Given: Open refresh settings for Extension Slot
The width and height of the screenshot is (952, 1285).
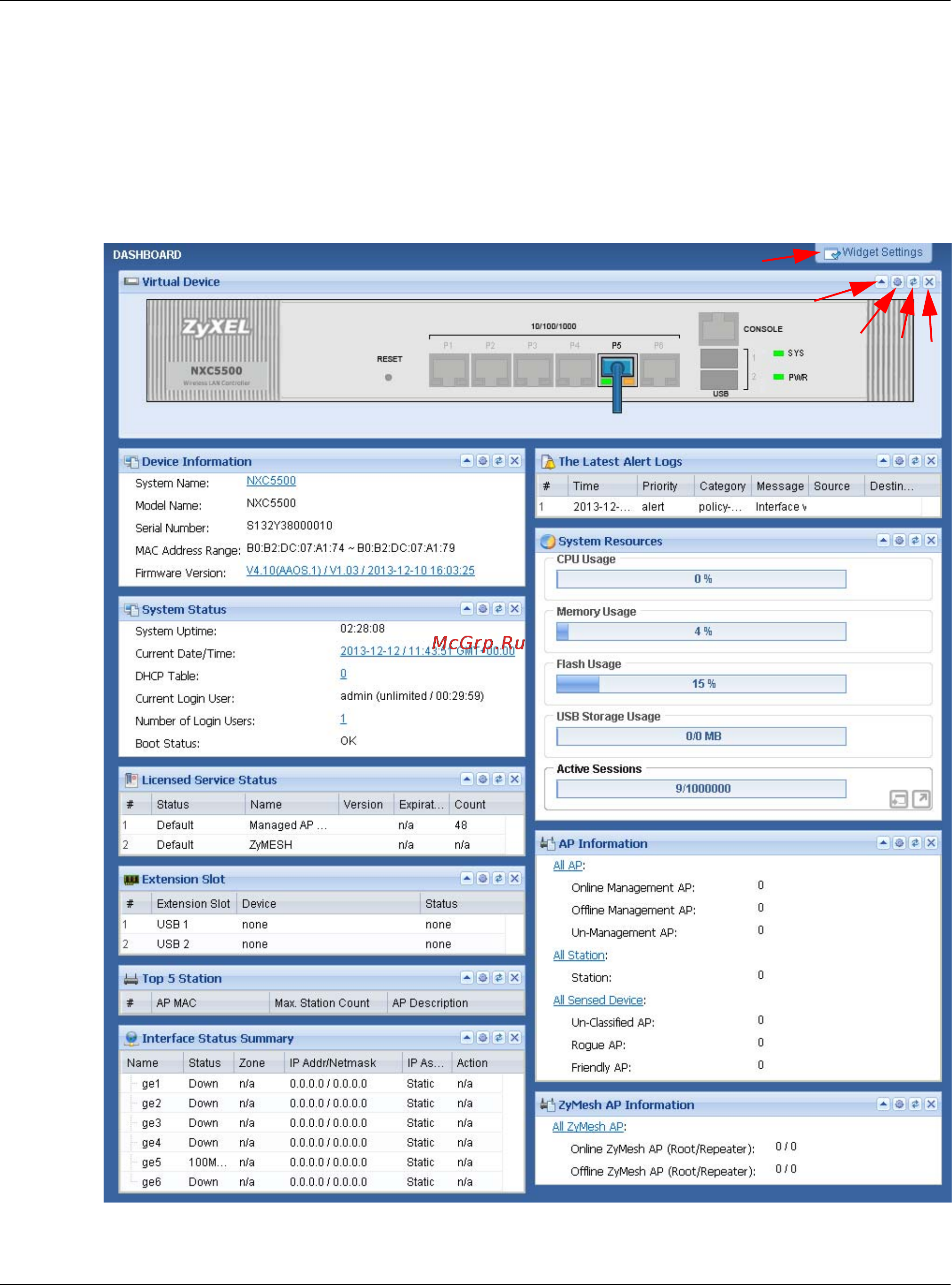Looking at the screenshot, I should 483,878.
